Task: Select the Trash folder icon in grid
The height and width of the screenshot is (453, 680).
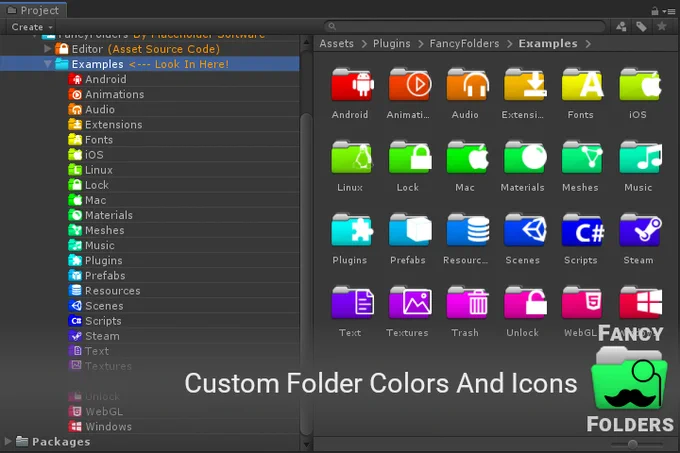Action: click(467, 303)
